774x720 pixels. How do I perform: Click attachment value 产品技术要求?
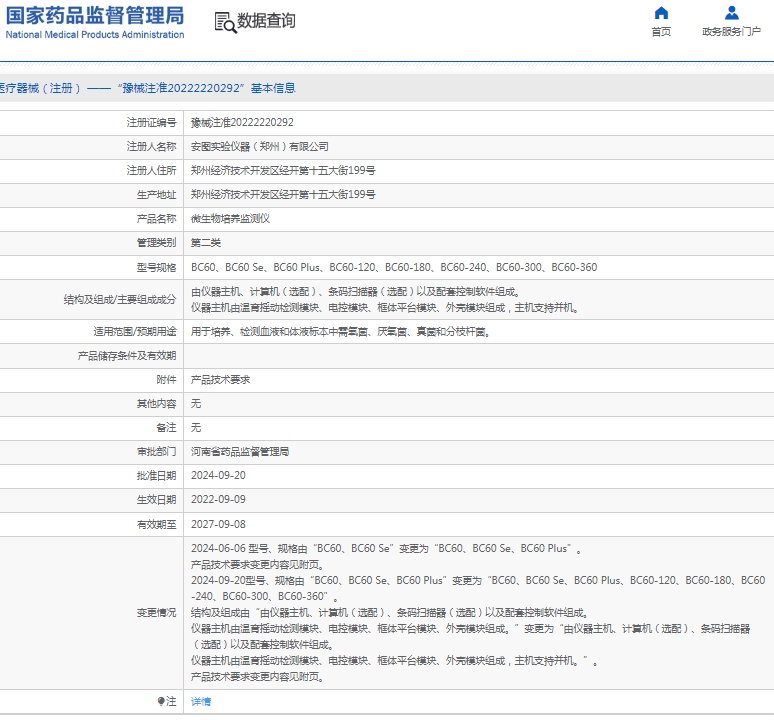coord(221,379)
